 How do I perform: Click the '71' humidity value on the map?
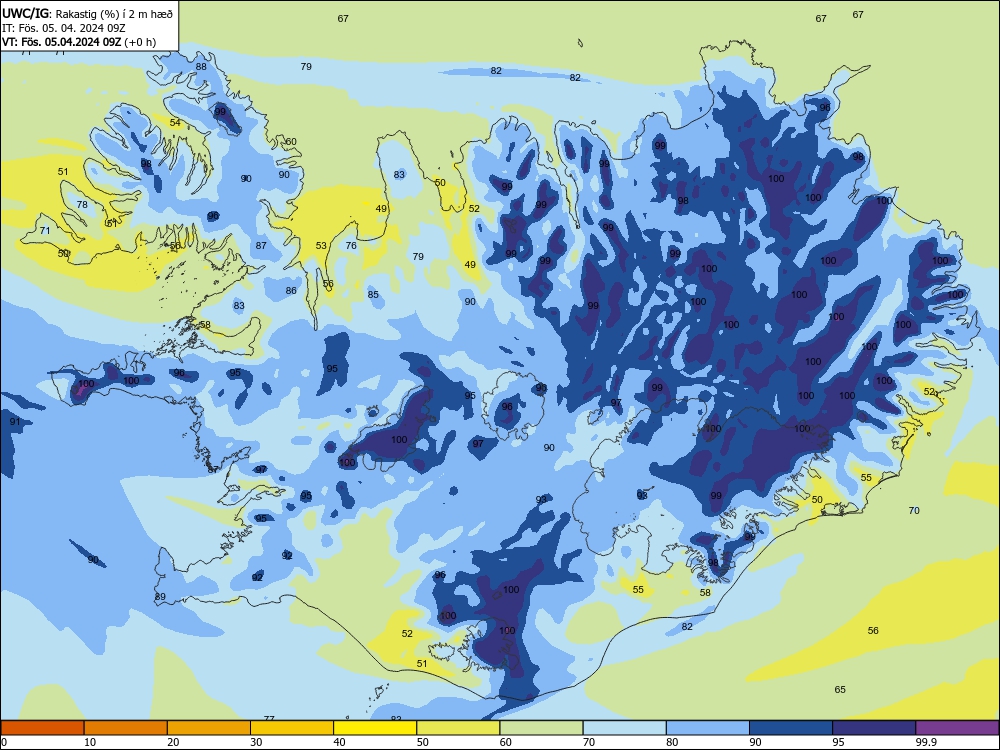click(45, 230)
